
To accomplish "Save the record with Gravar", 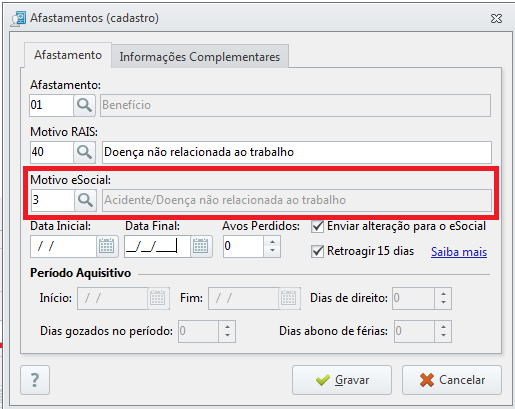I will tap(342, 380).
